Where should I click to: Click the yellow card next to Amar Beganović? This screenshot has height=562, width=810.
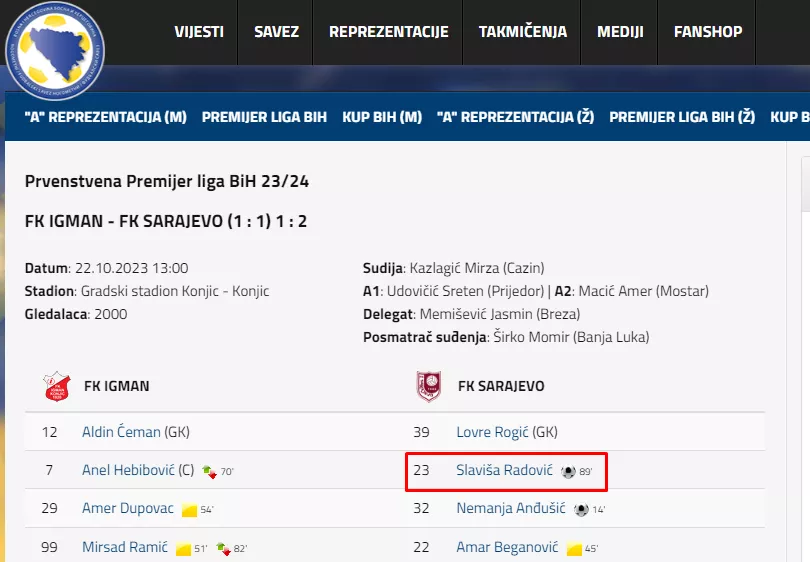pyautogui.click(x=574, y=548)
